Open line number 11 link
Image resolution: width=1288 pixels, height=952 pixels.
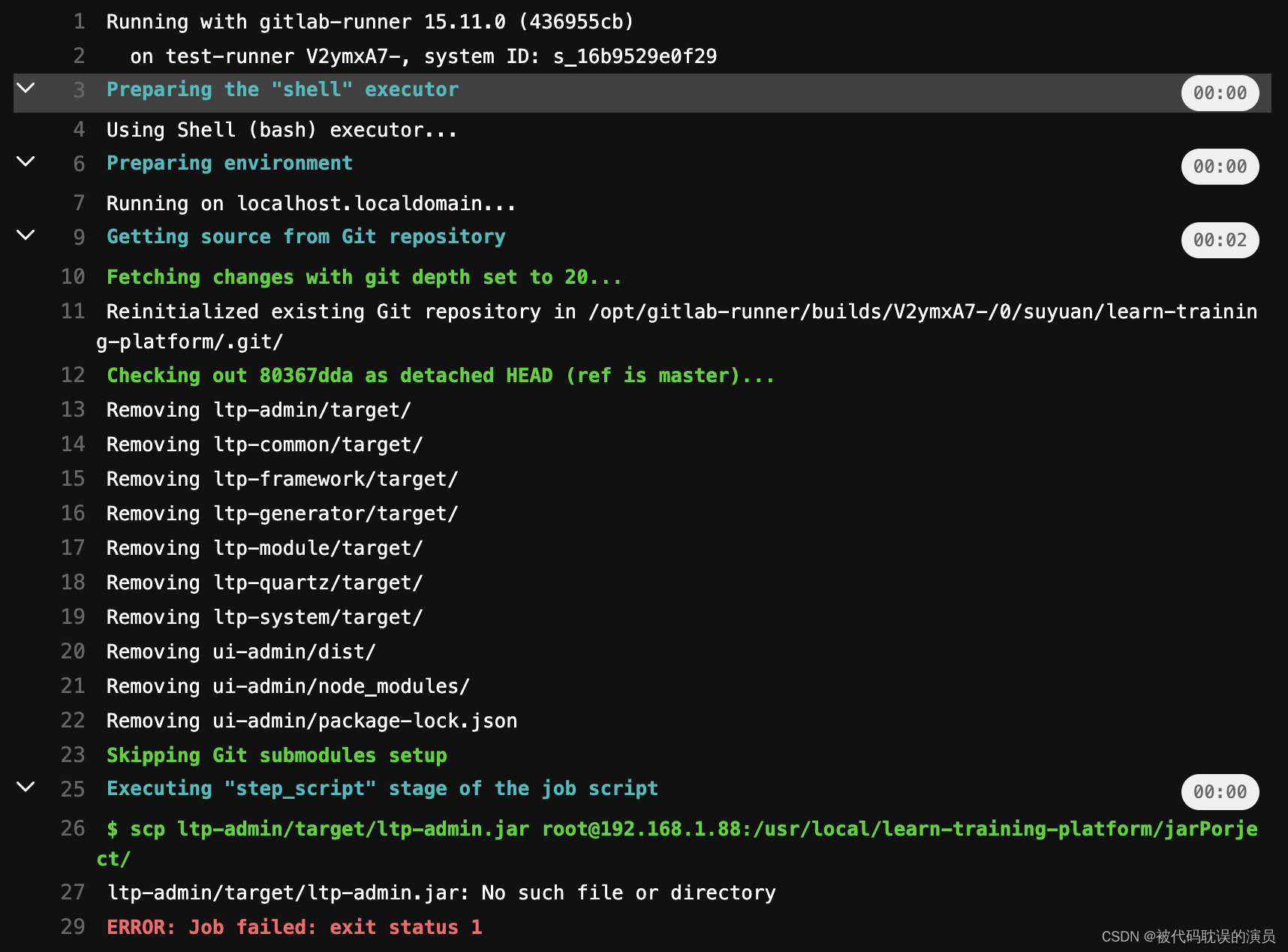73,312
